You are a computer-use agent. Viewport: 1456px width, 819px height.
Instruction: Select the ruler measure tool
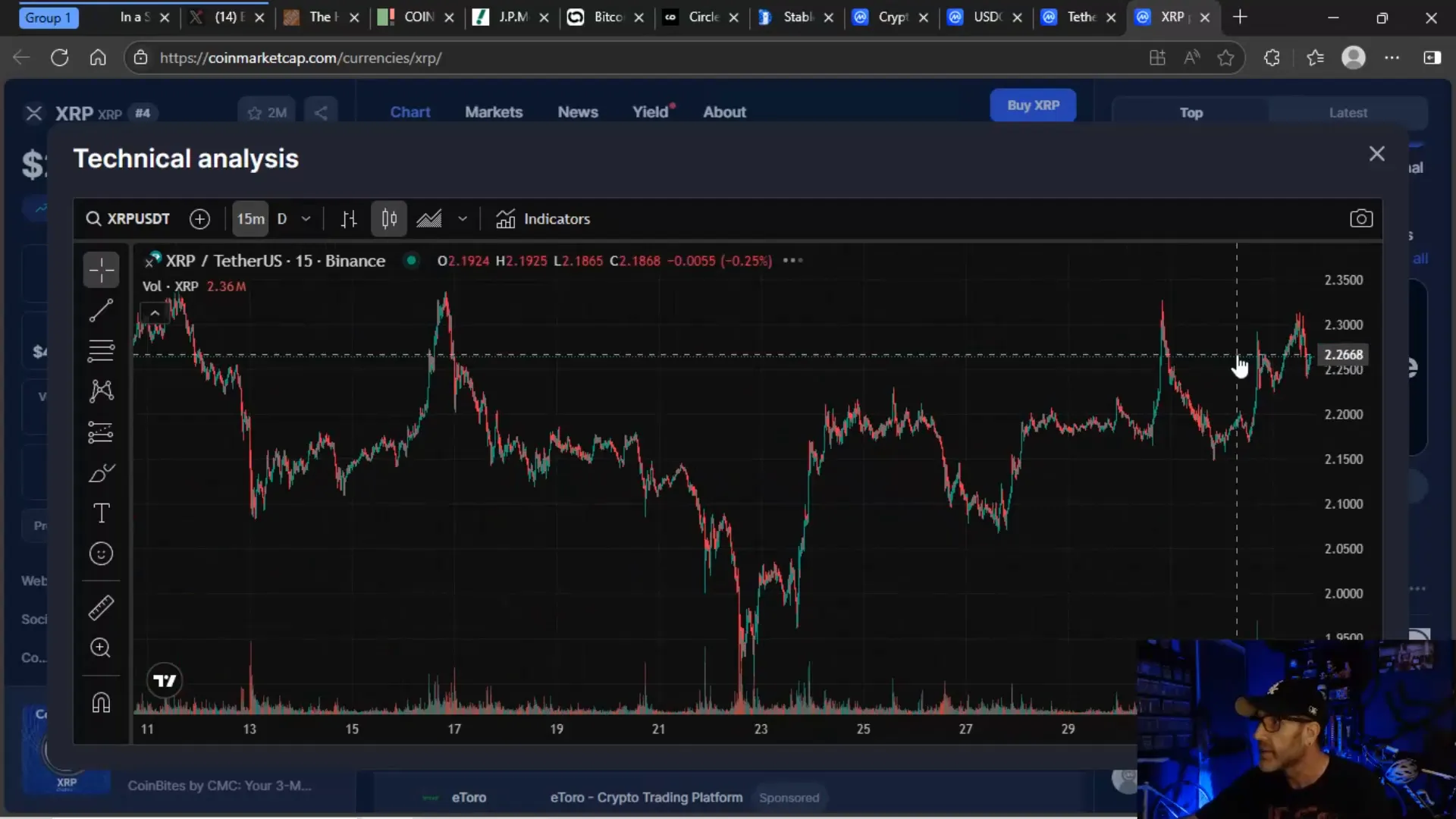coord(101,607)
